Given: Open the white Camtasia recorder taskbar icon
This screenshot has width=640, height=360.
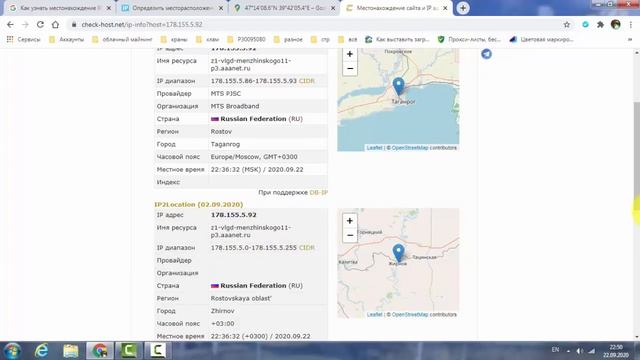Looking at the screenshot, I should [x=157, y=351].
